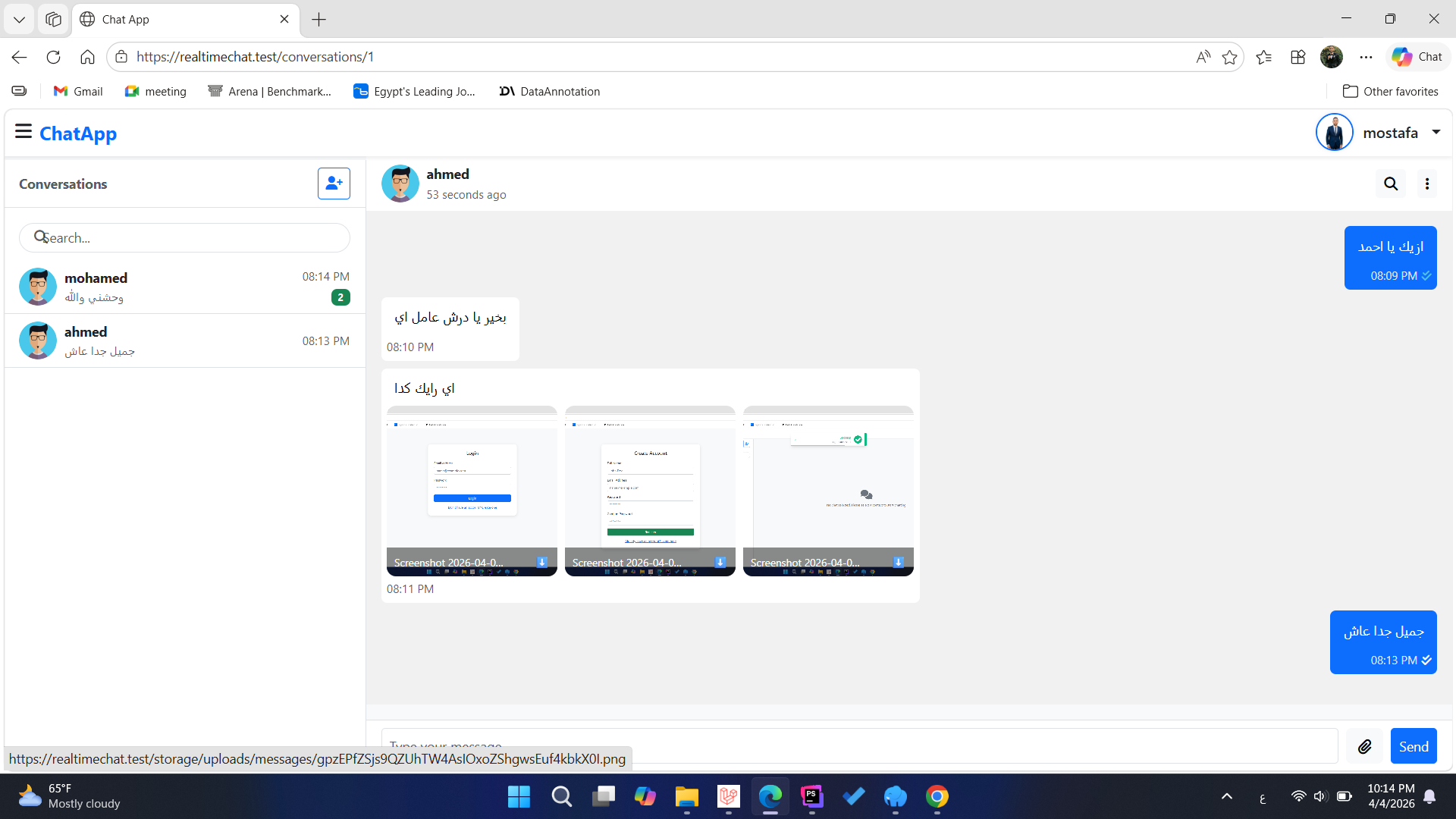
Task: Launch PhpStorm from the taskbar
Action: [811, 797]
